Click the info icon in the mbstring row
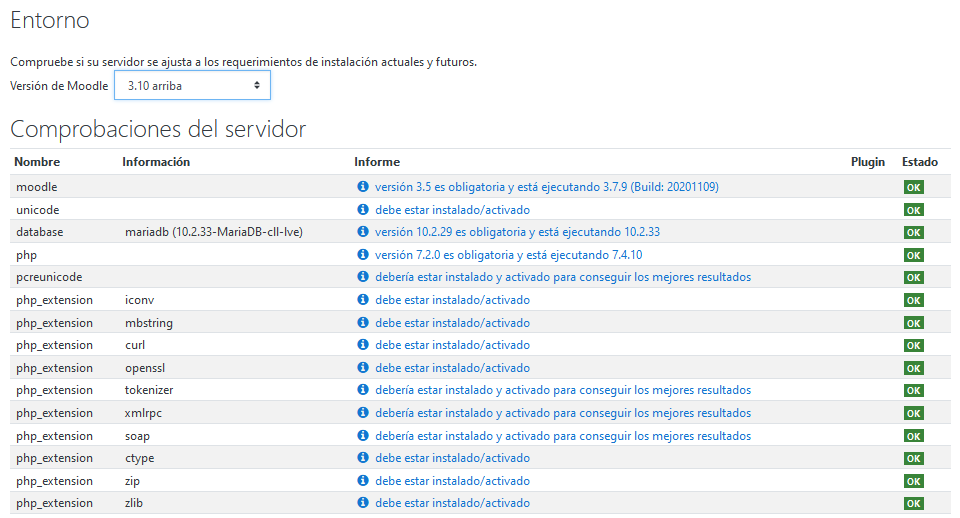 coord(363,322)
